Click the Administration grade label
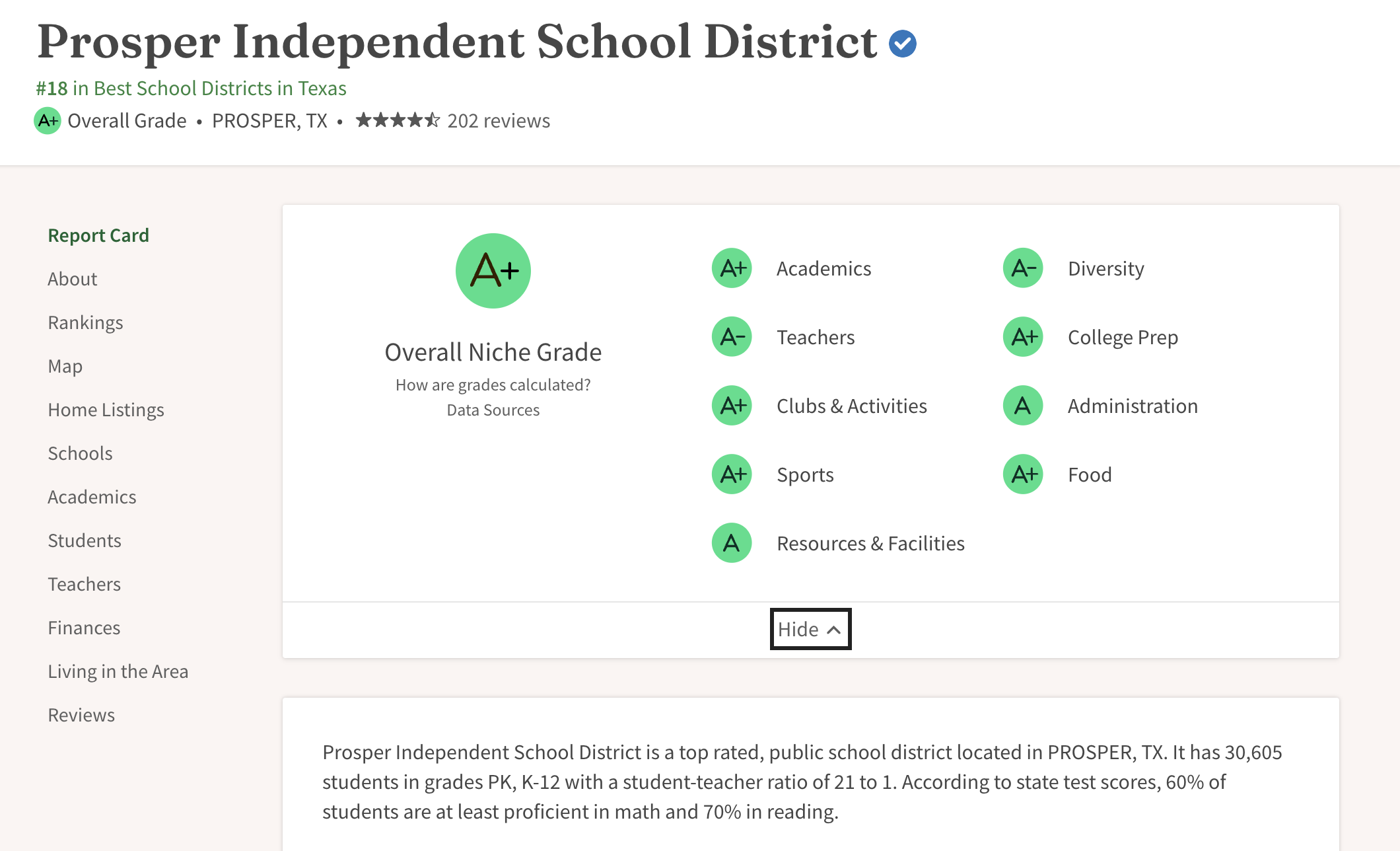 tap(1133, 406)
